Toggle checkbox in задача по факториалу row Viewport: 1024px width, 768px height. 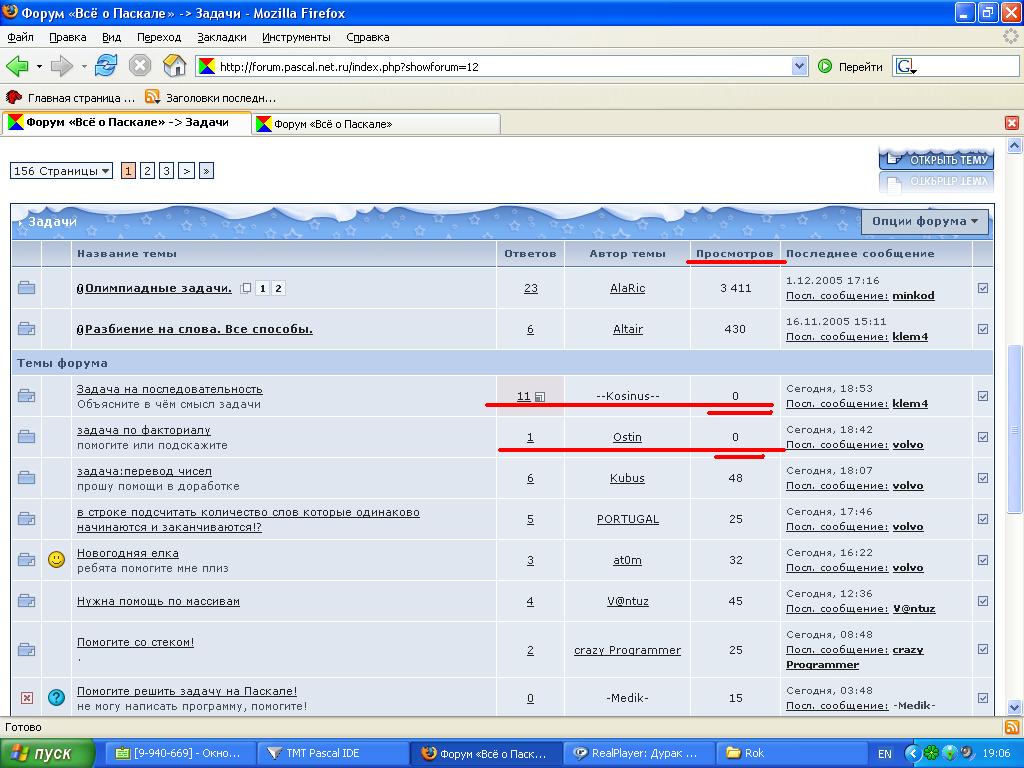(x=982, y=437)
